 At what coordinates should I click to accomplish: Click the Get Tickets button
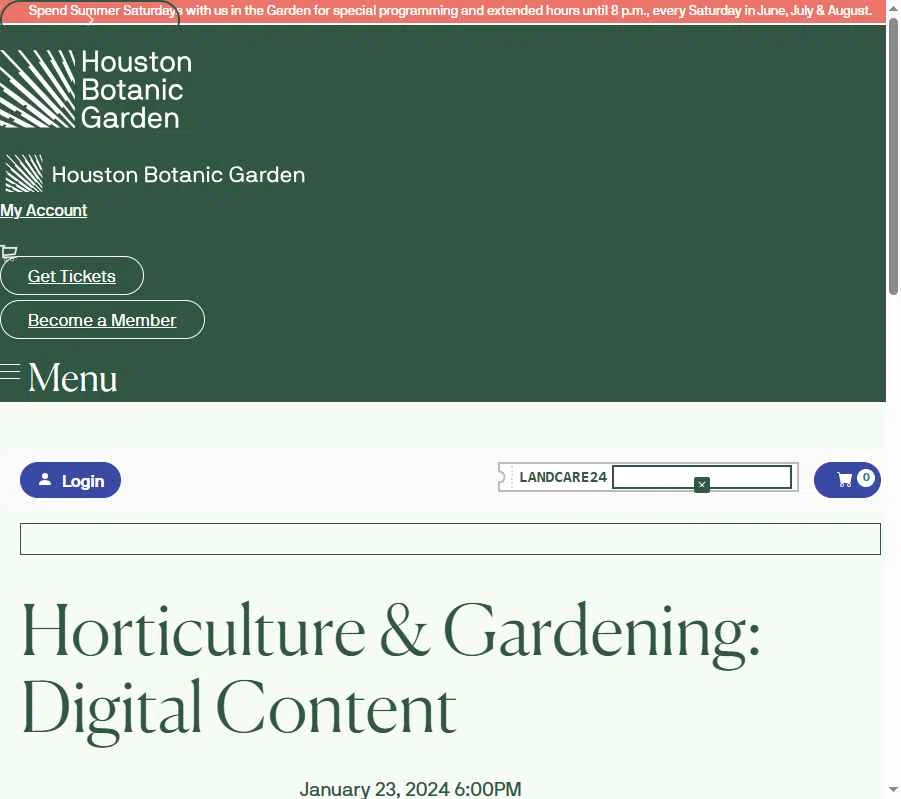(72, 276)
